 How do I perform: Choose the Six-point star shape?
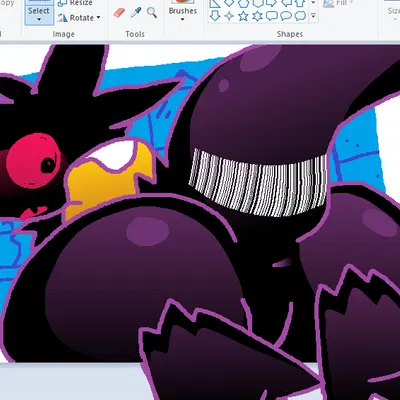257,16
